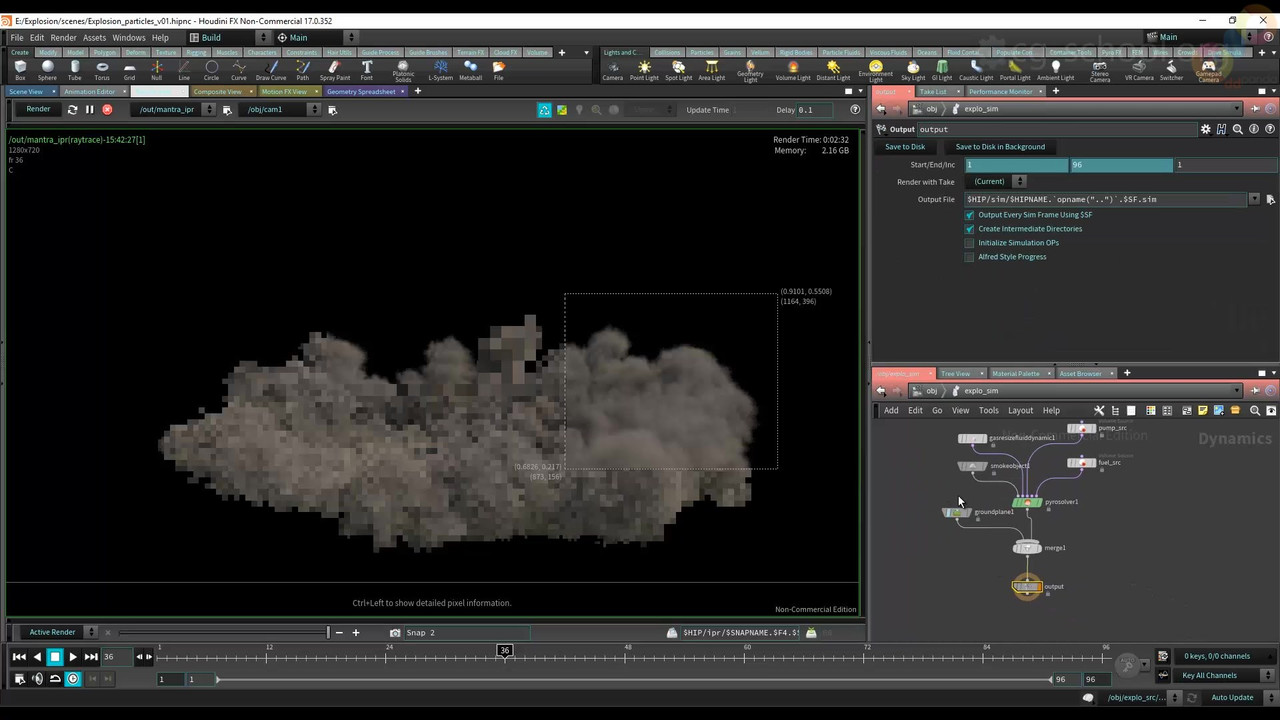
Task: Add a Sky Light from shelf
Action: coord(913,71)
